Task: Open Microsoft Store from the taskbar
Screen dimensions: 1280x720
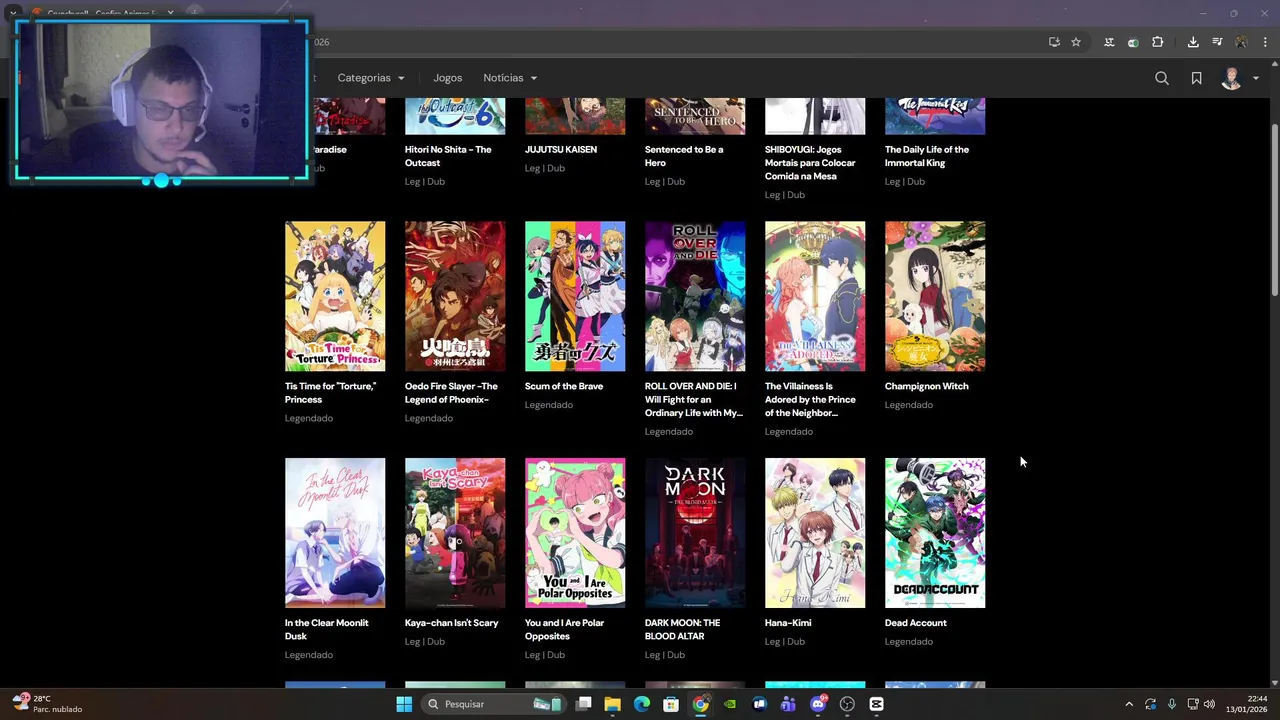Action: (671, 704)
